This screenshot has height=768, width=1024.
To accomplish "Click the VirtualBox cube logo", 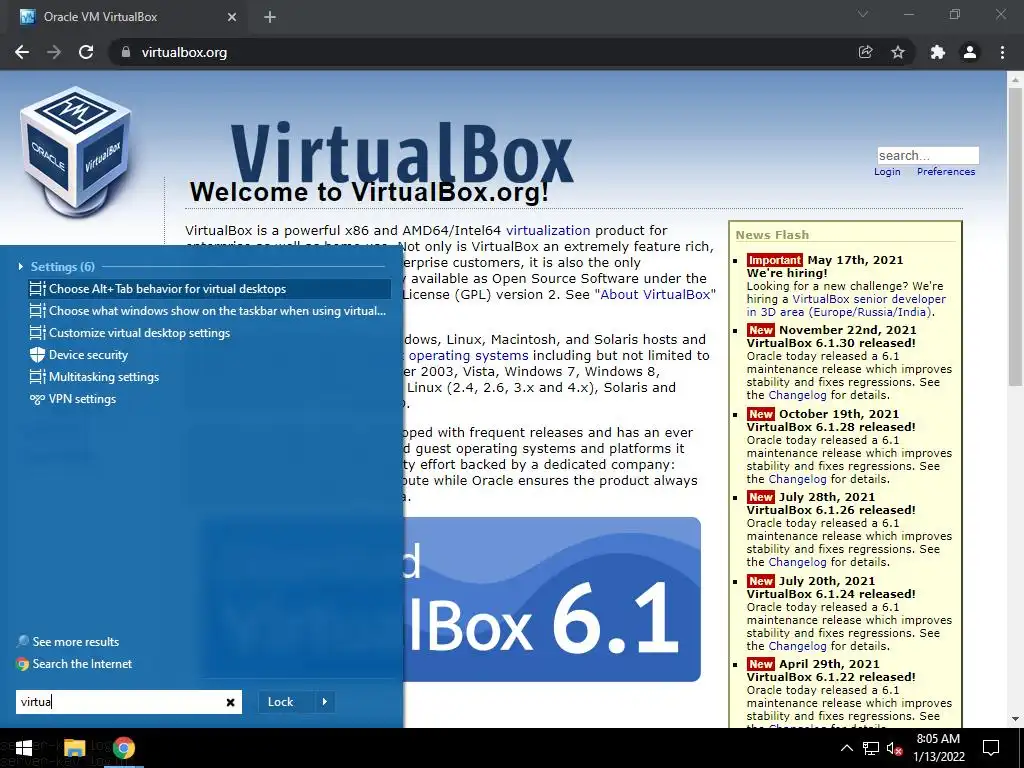I will pyautogui.click(x=76, y=152).
